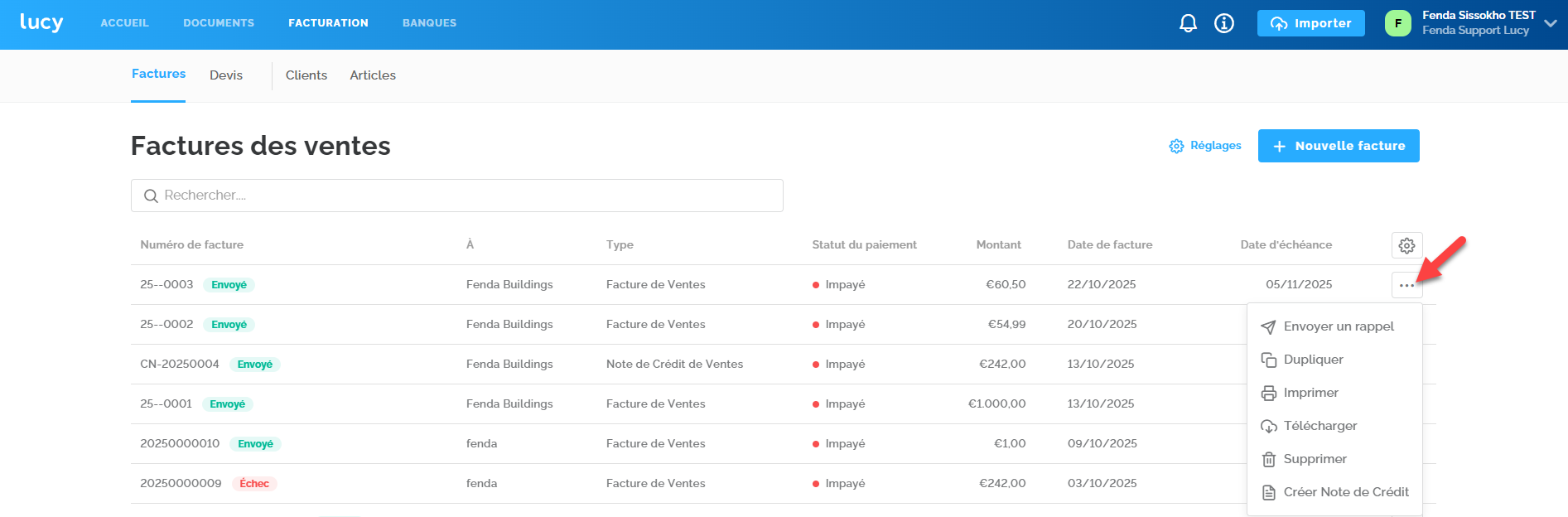Expand the user account chevron

[1551, 23]
